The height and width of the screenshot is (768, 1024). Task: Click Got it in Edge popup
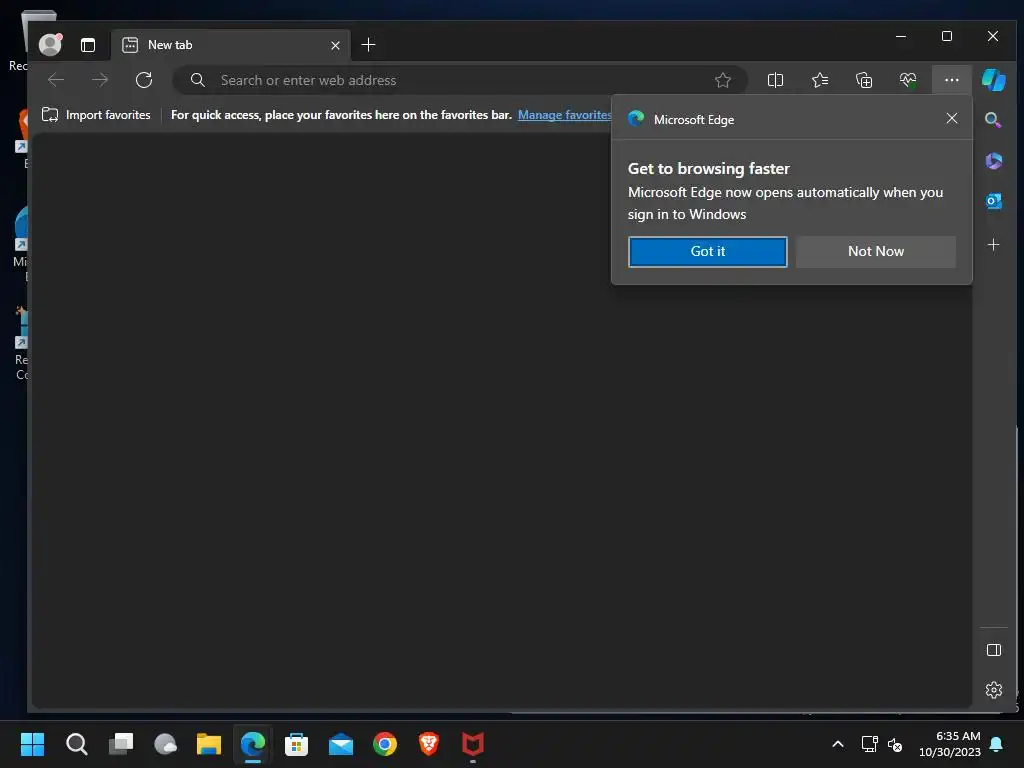click(x=707, y=251)
